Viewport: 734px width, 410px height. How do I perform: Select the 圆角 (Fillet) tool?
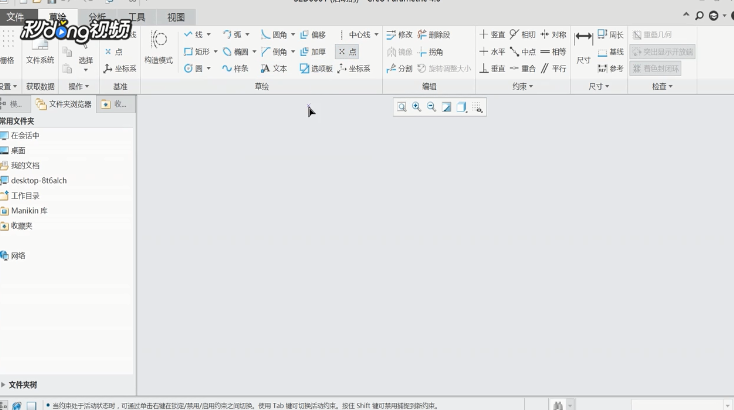[274, 35]
